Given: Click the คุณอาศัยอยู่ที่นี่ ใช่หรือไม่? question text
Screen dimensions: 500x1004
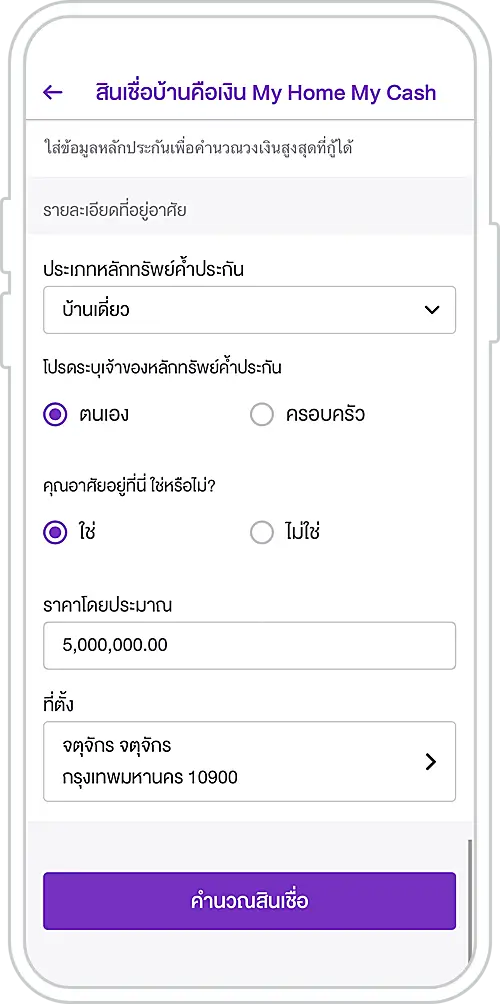Looking at the screenshot, I should [x=129, y=485].
